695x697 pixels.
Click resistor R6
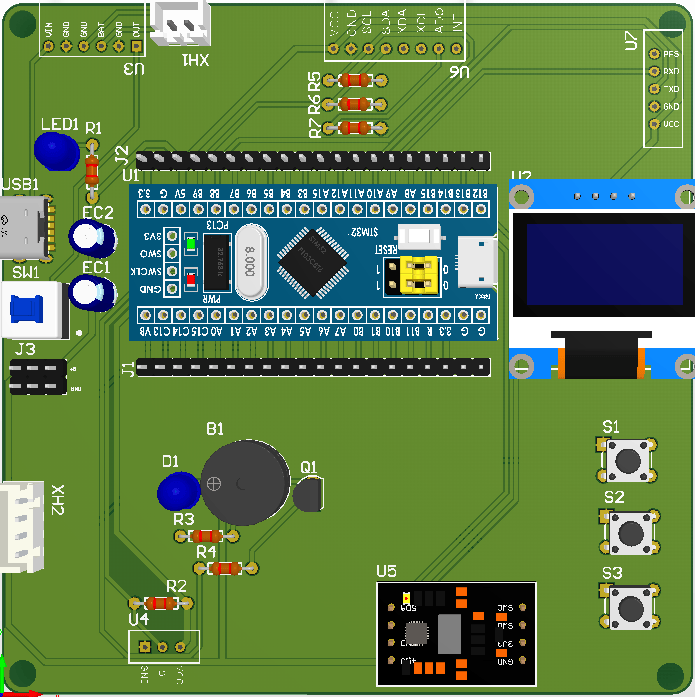[x=355, y=104]
